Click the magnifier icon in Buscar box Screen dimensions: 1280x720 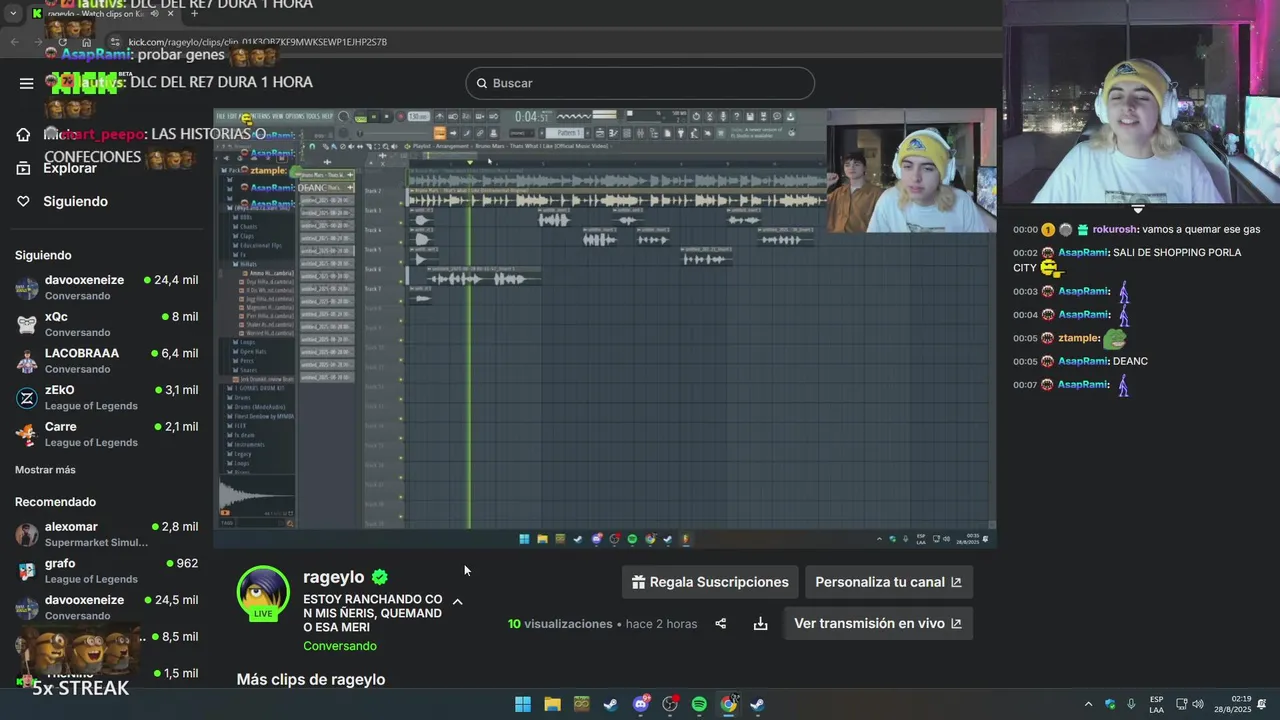(x=482, y=83)
